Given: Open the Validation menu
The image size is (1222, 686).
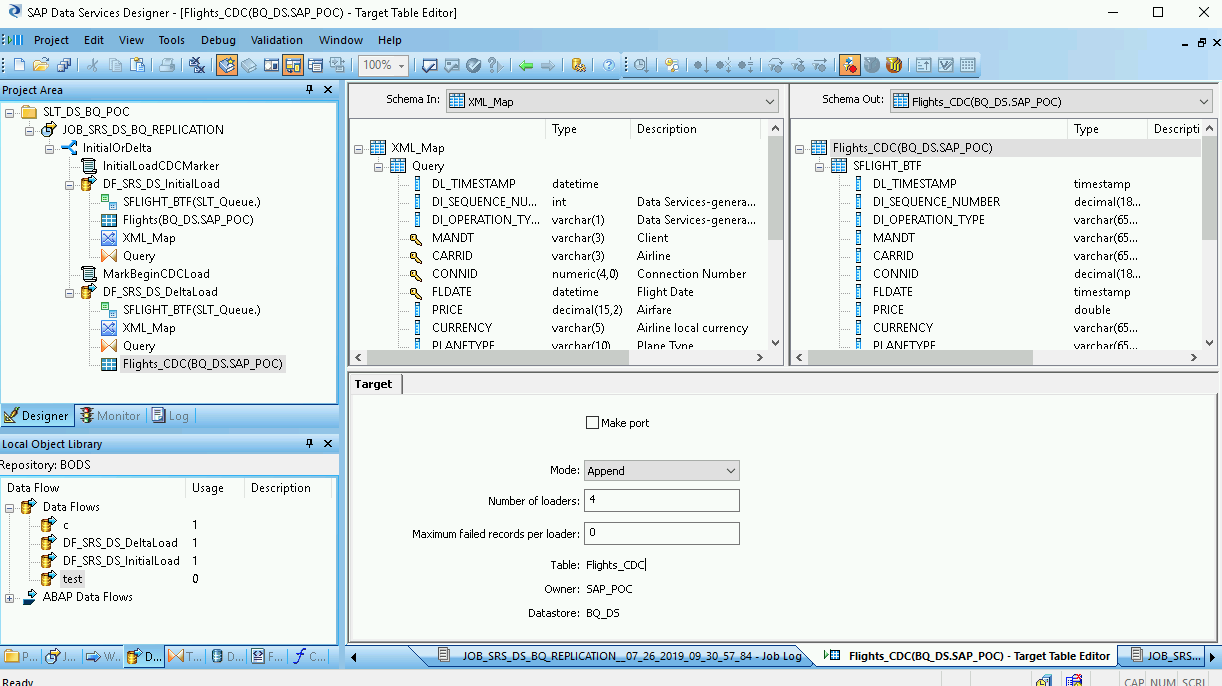Looking at the screenshot, I should [x=277, y=40].
